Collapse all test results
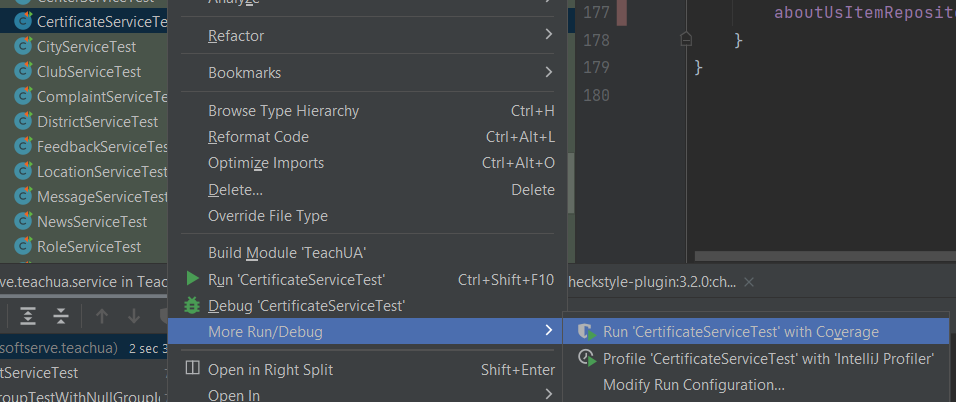The width and height of the screenshot is (956, 402). tap(60, 316)
